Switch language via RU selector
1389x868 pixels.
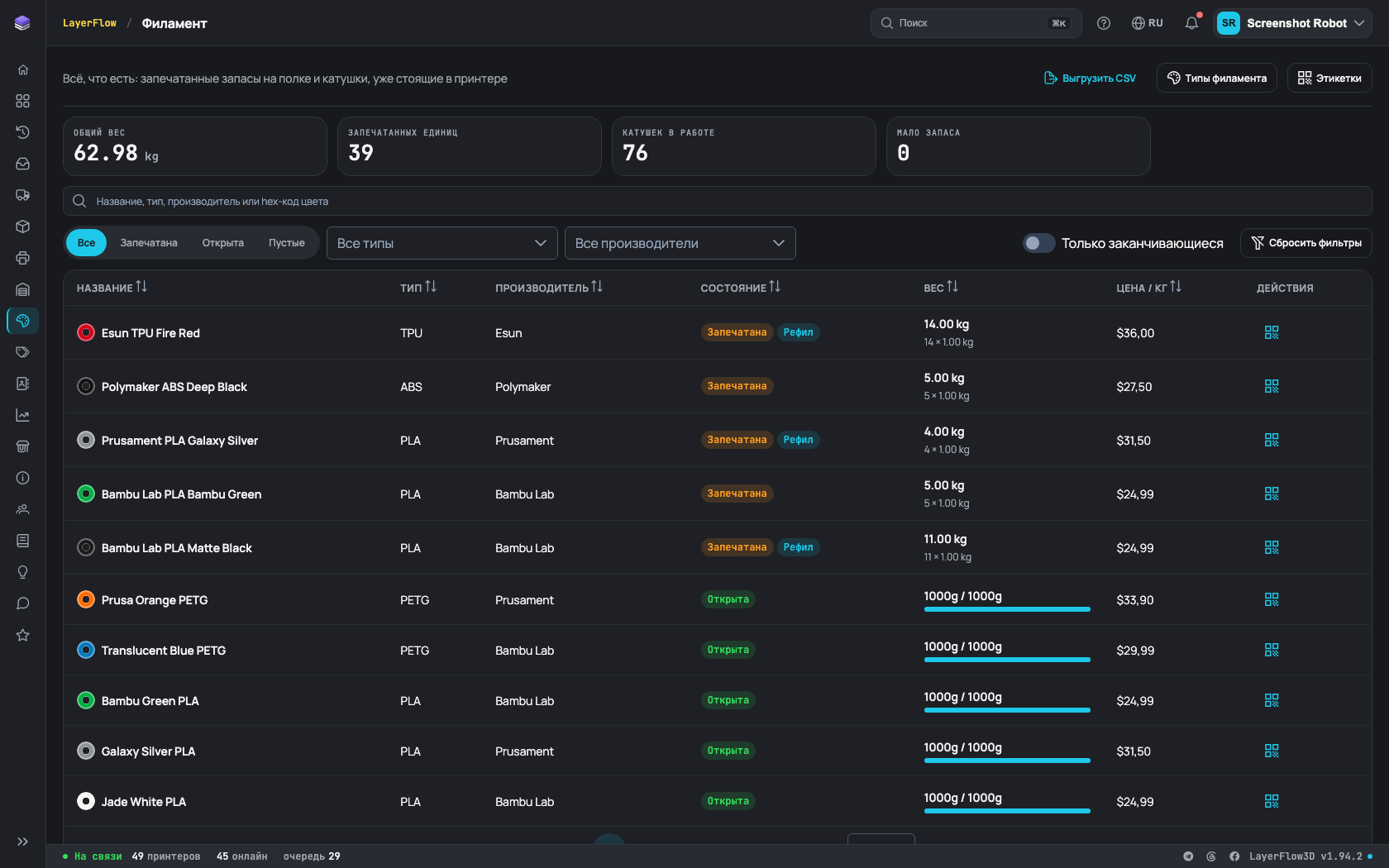pos(1148,23)
